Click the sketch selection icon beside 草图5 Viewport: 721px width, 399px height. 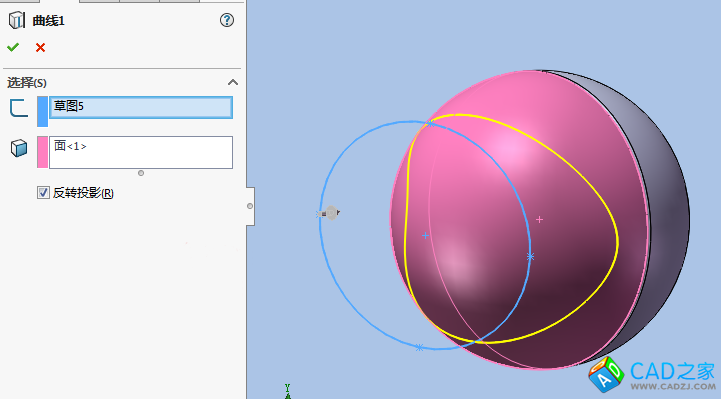pyautogui.click(x=19, y=108)
